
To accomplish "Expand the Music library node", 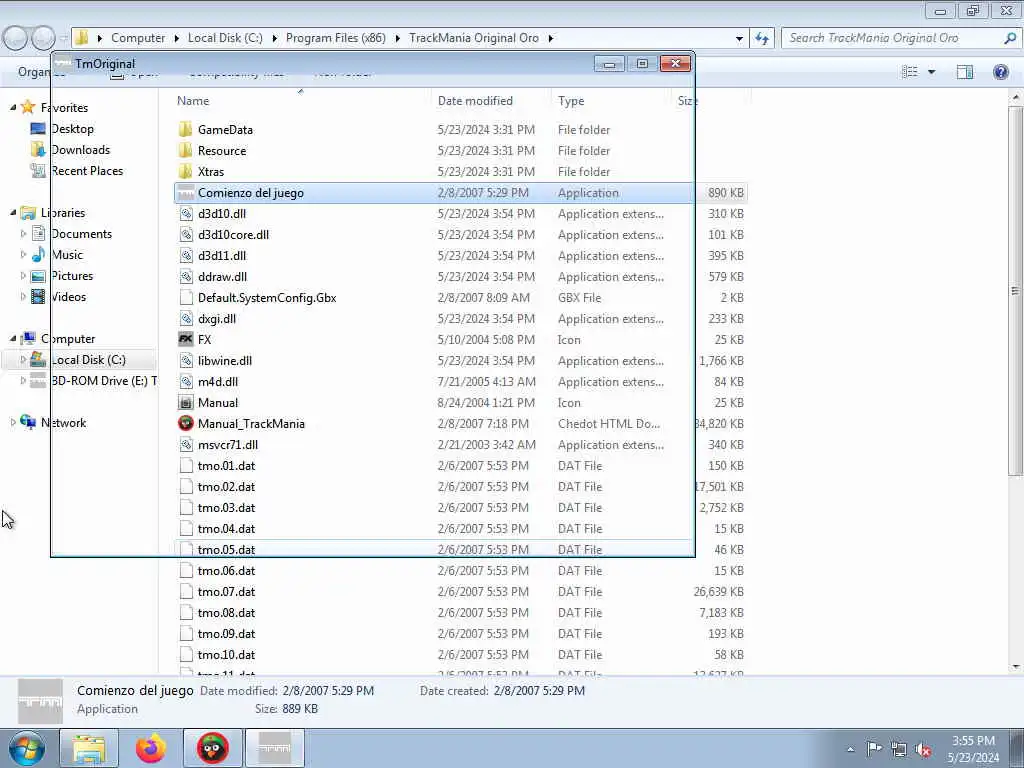I will pyautogui.click(x=24, y=255).
